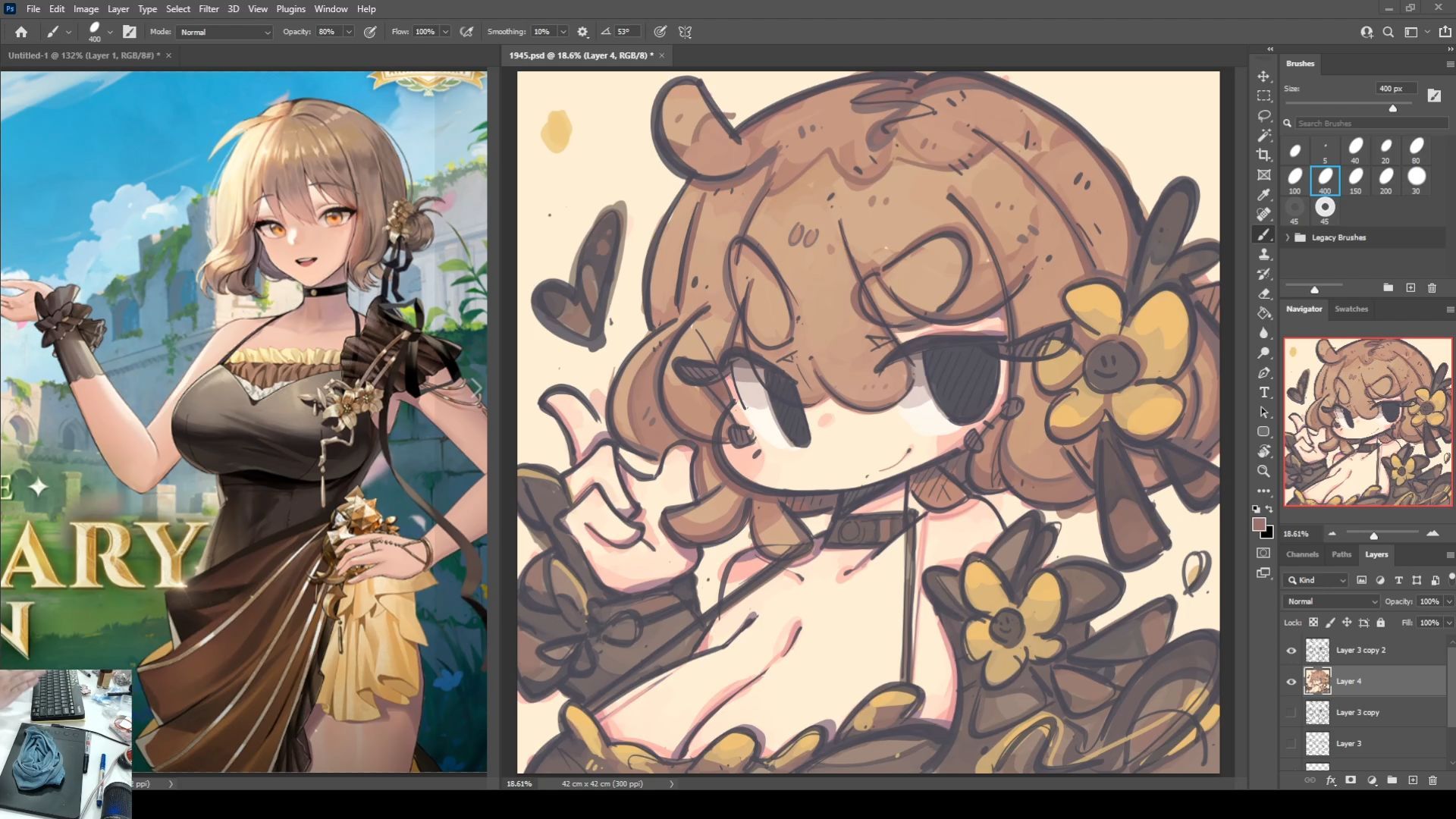
Task: Switch to the Channels tab
Action: (1302, 554)
